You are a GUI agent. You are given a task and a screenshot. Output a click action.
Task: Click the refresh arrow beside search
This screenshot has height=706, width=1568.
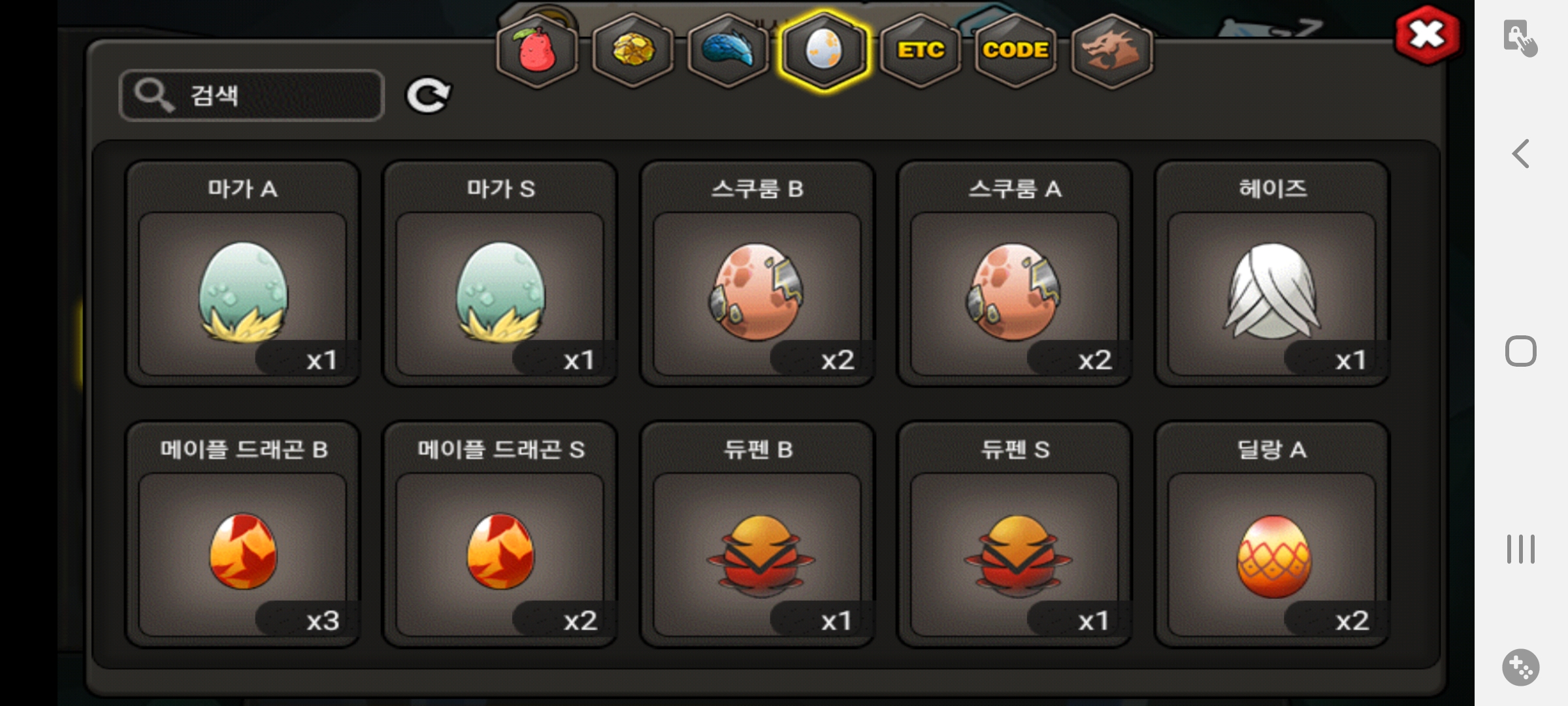(x=428, y=95)
